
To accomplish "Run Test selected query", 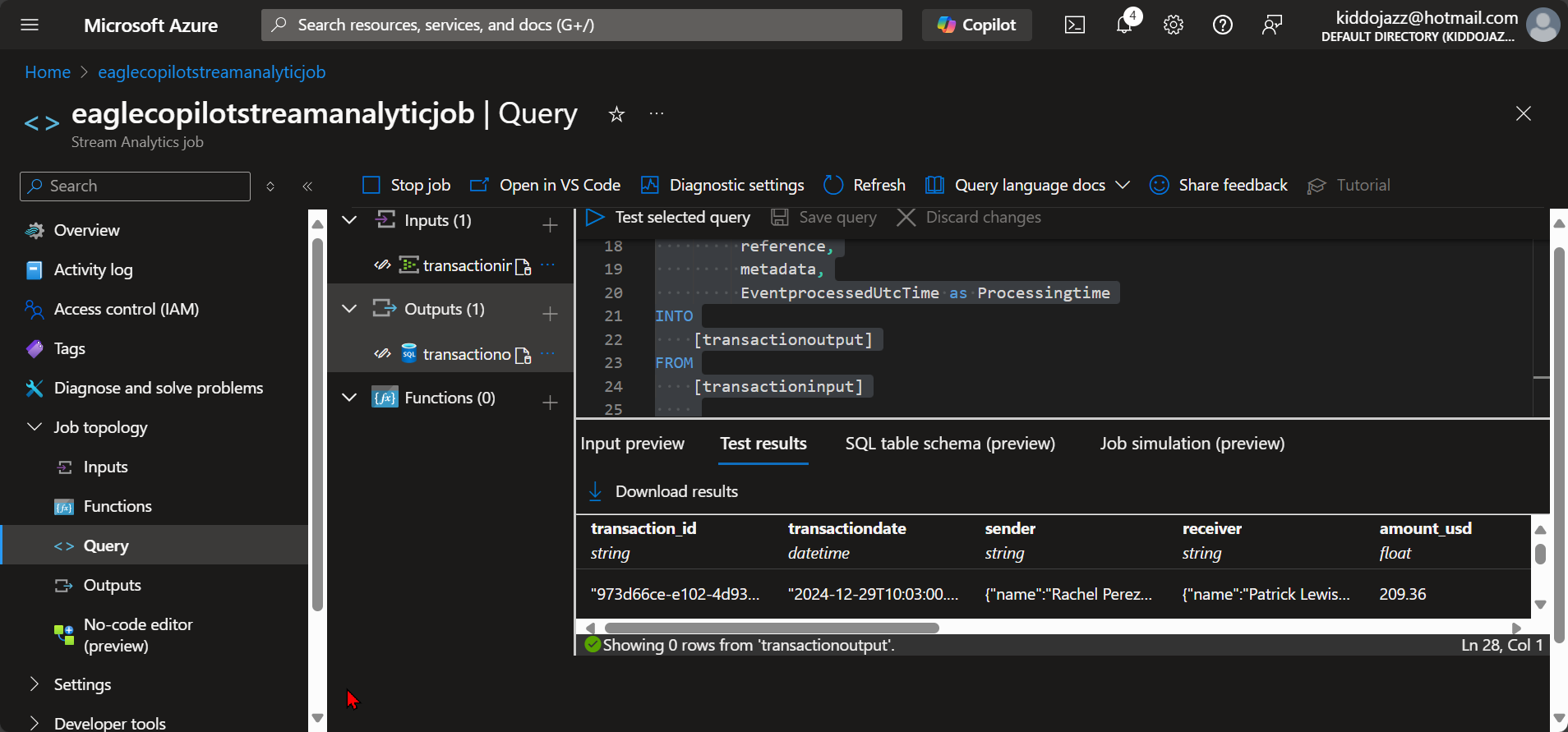I will tap(667, 217).
